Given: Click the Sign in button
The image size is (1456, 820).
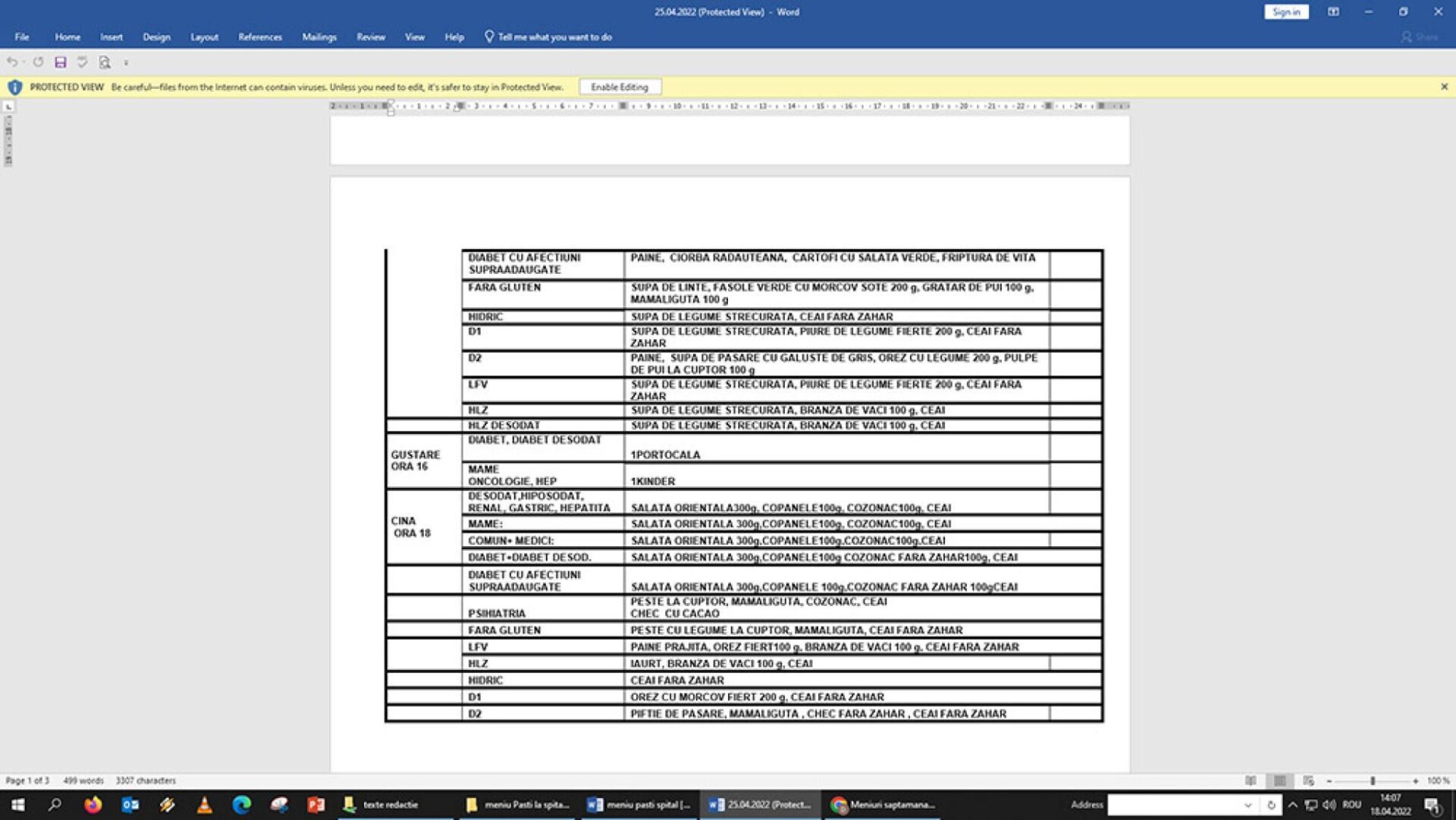Looking at the screenshot, I should [x=1286, y=12].
